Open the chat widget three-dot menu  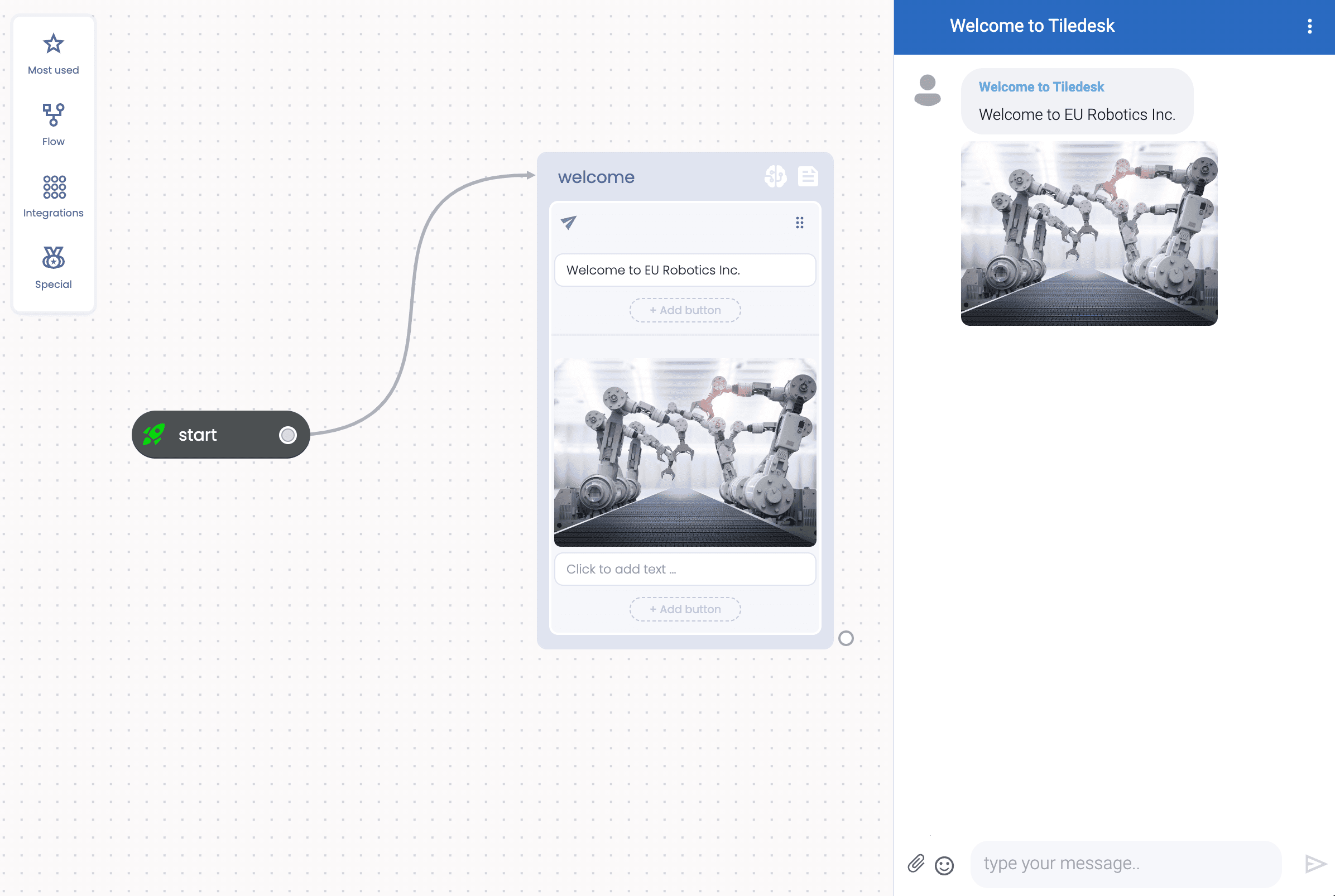[x=1309, y=26]
